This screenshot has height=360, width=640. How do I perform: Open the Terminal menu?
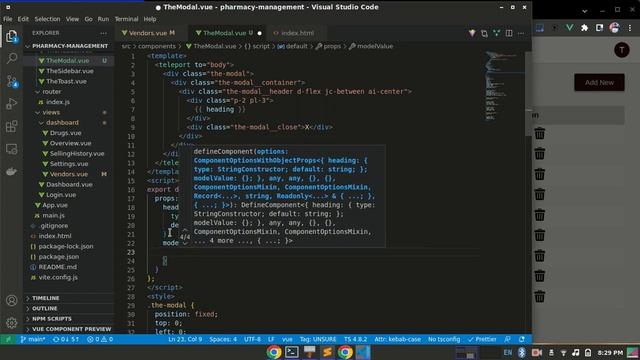pos(126,19)
